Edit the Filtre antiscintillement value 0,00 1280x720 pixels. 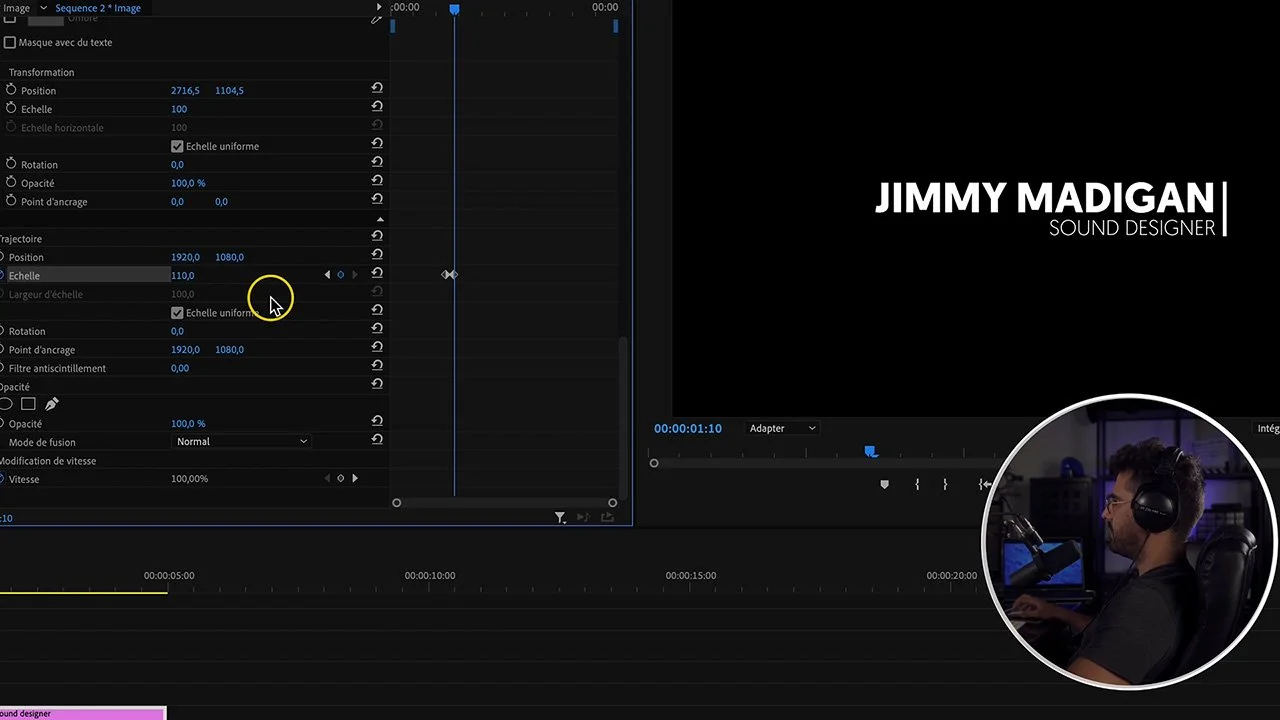coord(180,368)
